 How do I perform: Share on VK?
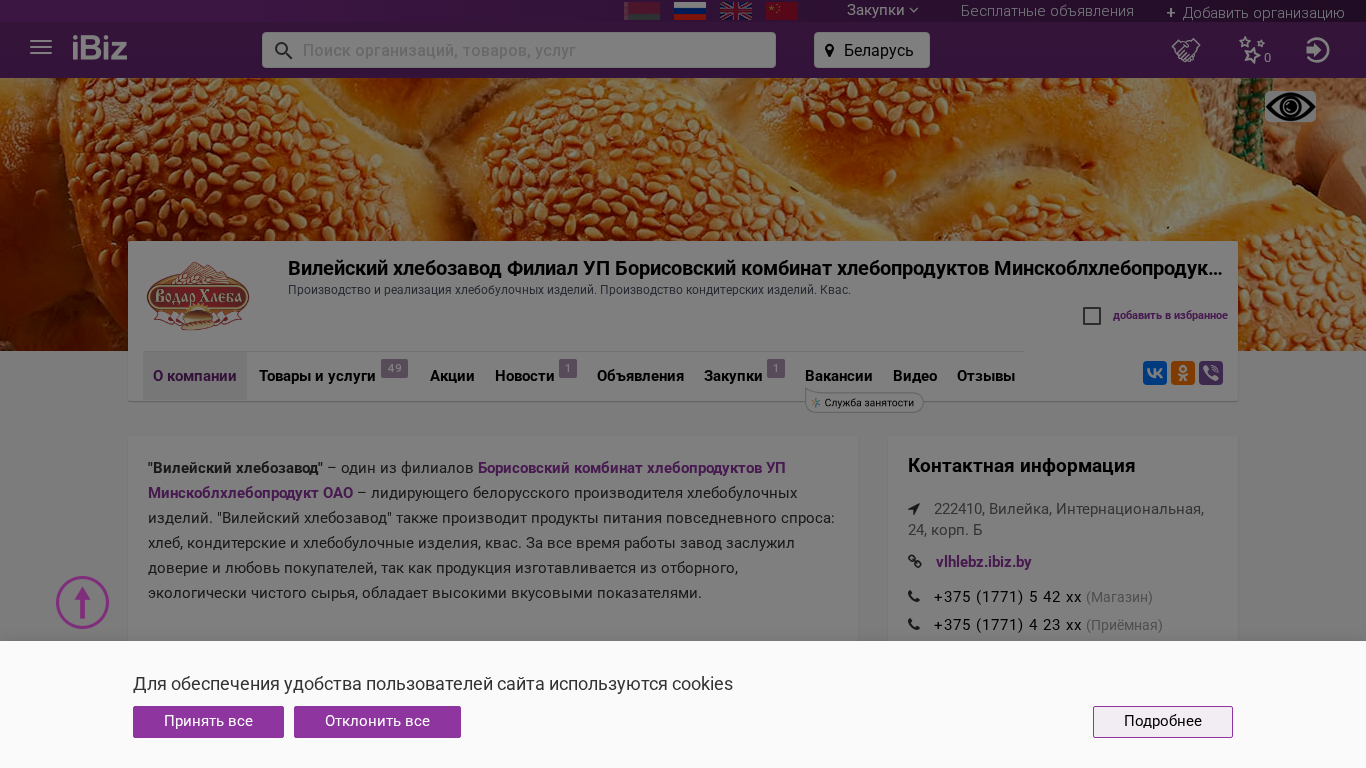pyautogui.click(x=1155, y=373)
